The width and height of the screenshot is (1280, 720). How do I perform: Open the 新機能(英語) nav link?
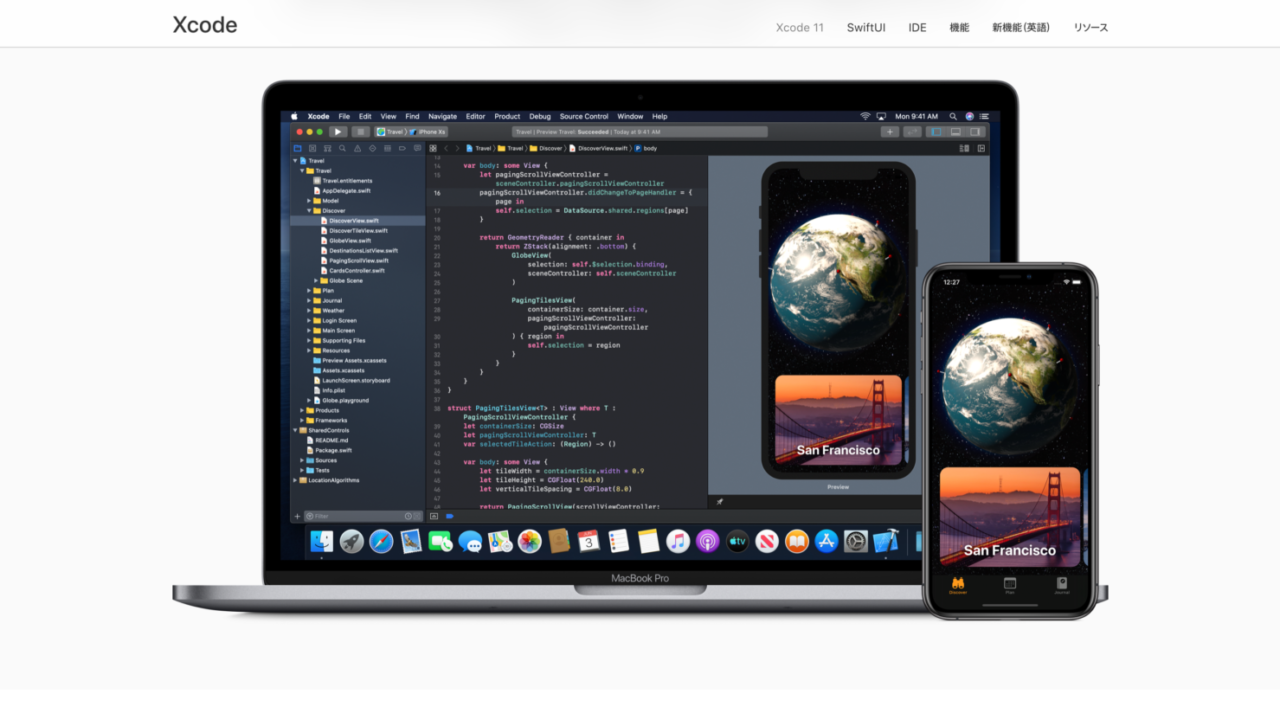pos(1021,27)
